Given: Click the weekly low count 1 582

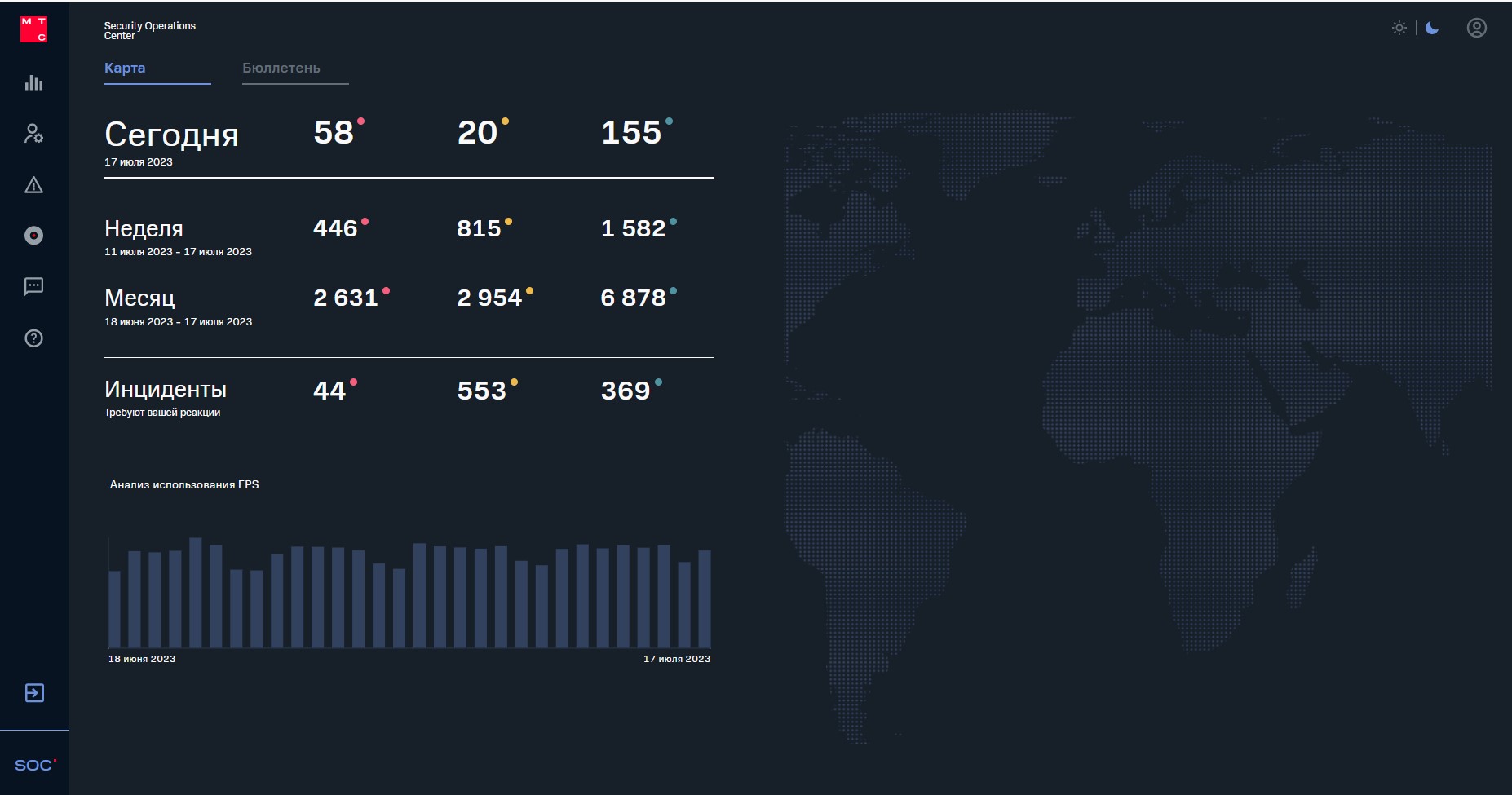Looking at the screenshot, I should 634,228.
